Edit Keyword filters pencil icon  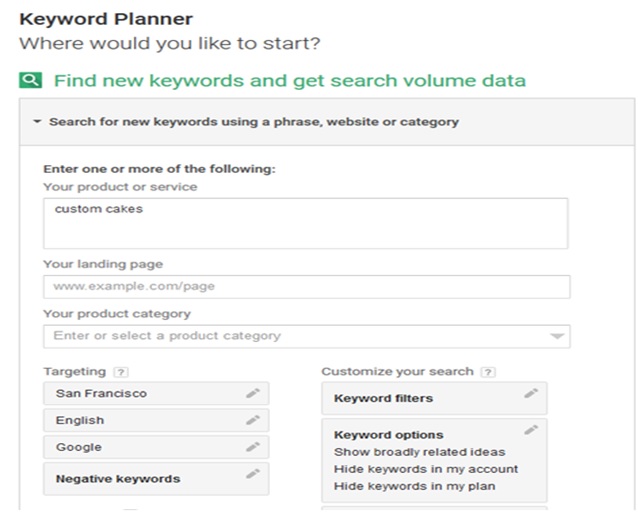pyautogui.click(x=531, y=393)
